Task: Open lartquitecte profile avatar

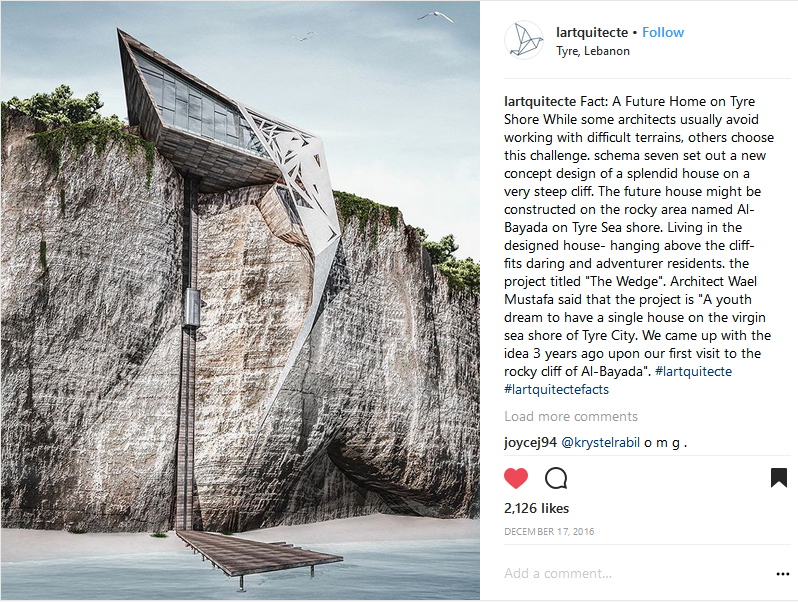Action: [524, 40]
